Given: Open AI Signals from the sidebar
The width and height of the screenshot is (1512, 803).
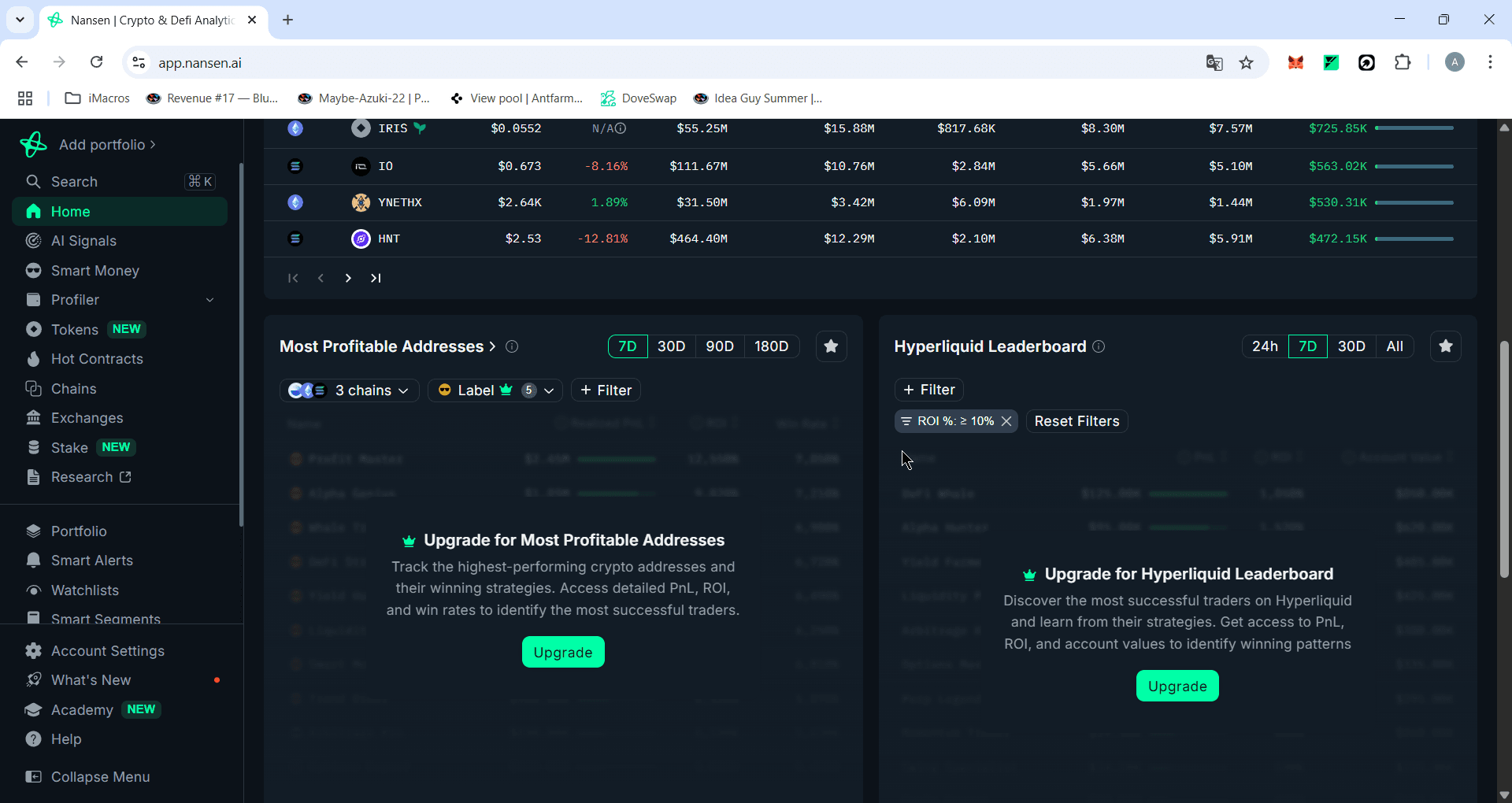Looking at the screenshot, I should pos(120,241).
